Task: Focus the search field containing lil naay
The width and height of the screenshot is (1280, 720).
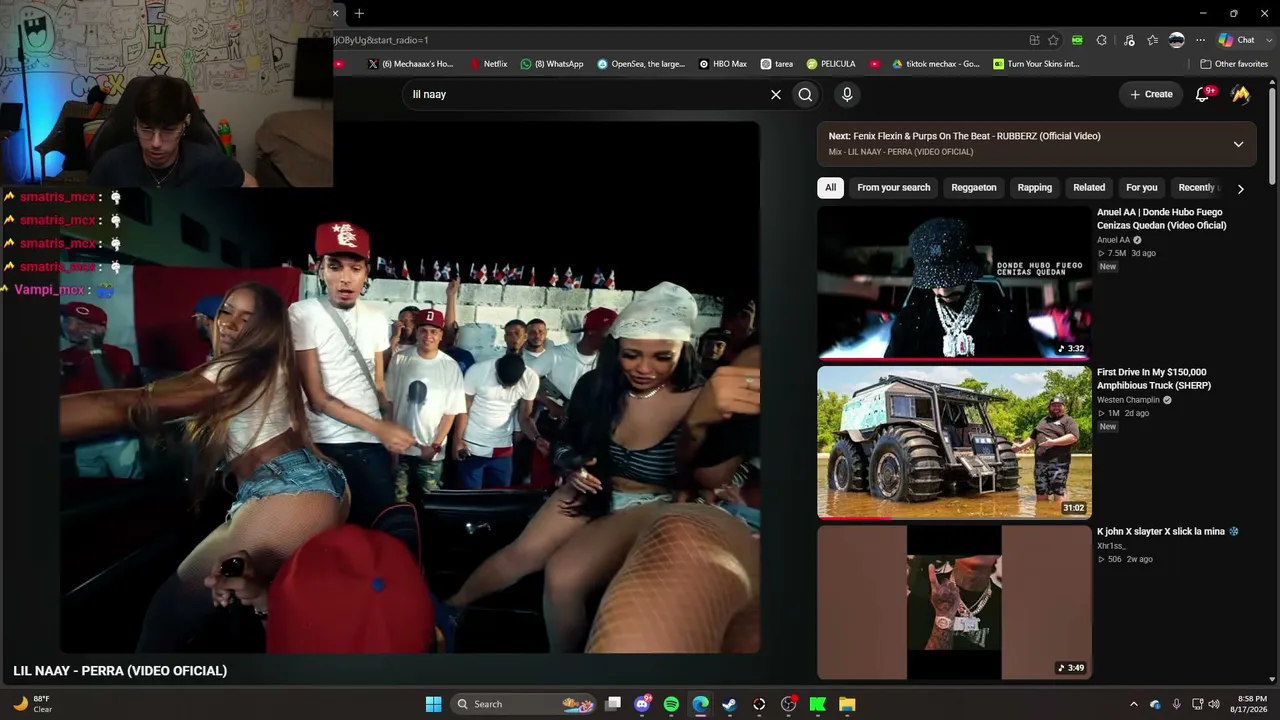Action: [584, 94]
